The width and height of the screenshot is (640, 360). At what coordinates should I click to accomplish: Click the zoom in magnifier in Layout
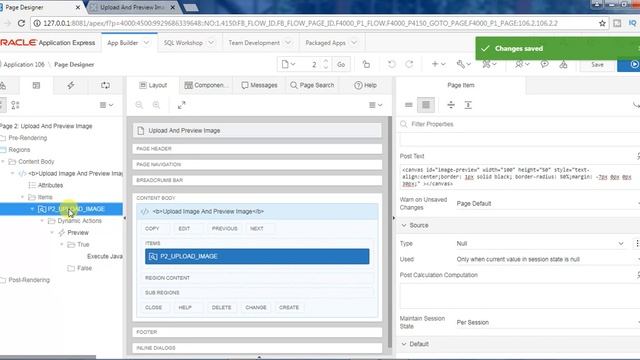156,105
